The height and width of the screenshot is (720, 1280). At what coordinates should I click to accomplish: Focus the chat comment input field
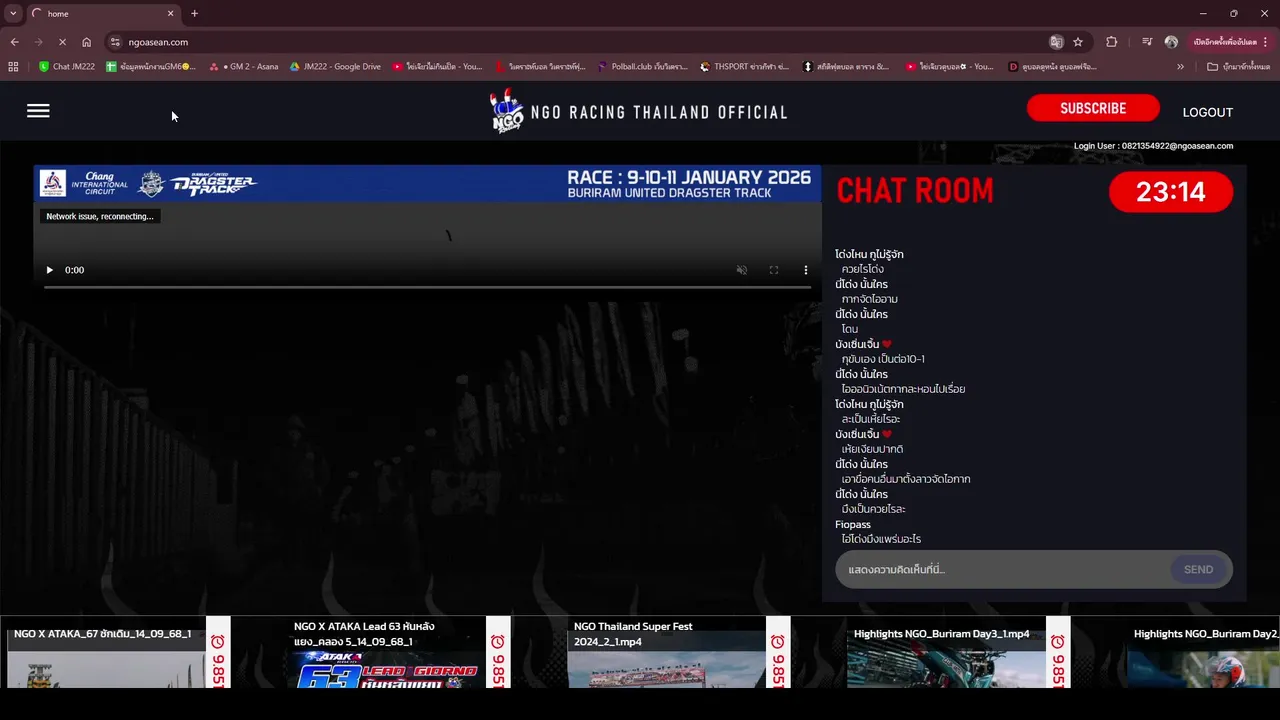1003,569
